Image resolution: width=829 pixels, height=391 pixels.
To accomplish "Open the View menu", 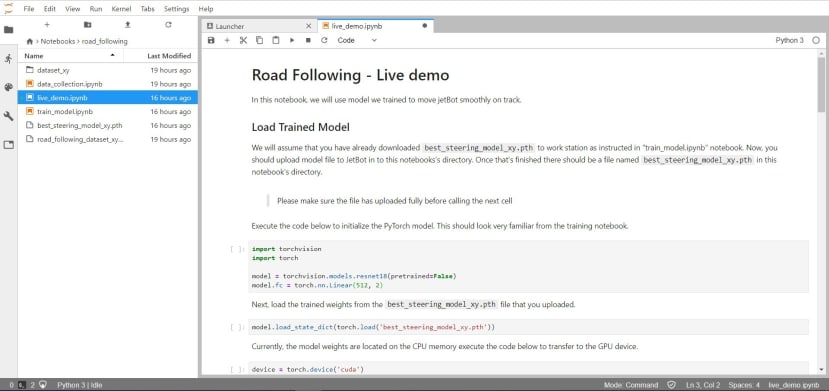I will click(x=72, y=9).
